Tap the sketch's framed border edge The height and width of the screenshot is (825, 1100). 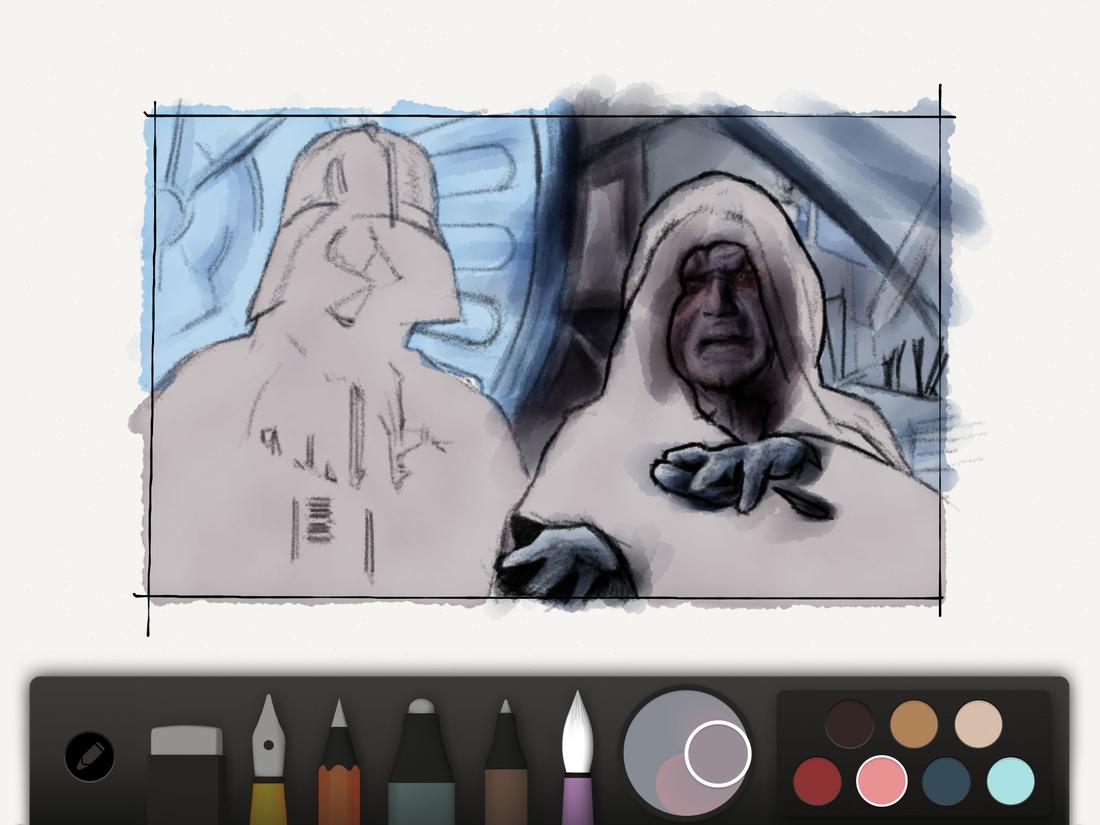pyautogui.click(x=152, y=350)
